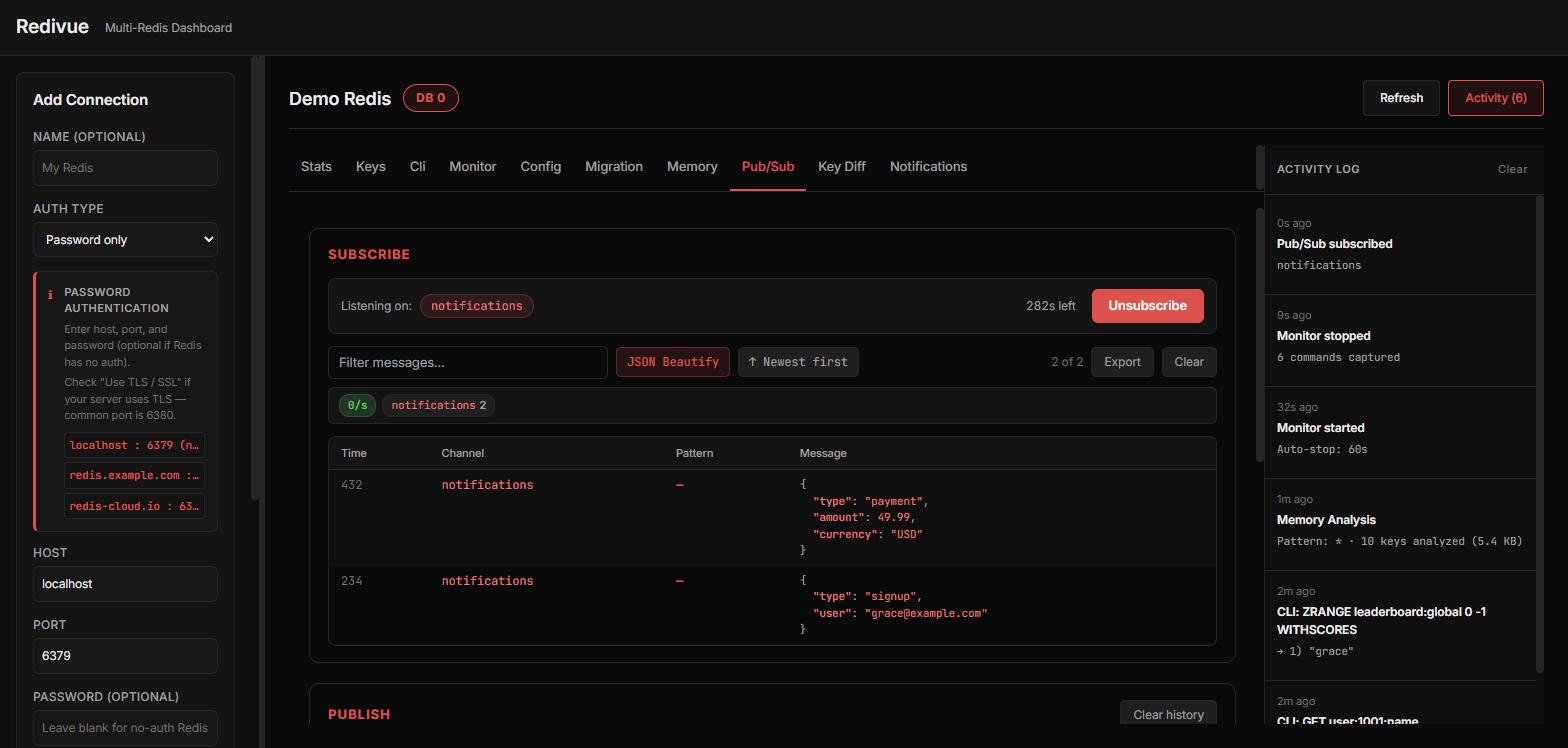This screenshot has width=1568, height=748.
Task: Focus the connection Name input field
Action: 125,168
